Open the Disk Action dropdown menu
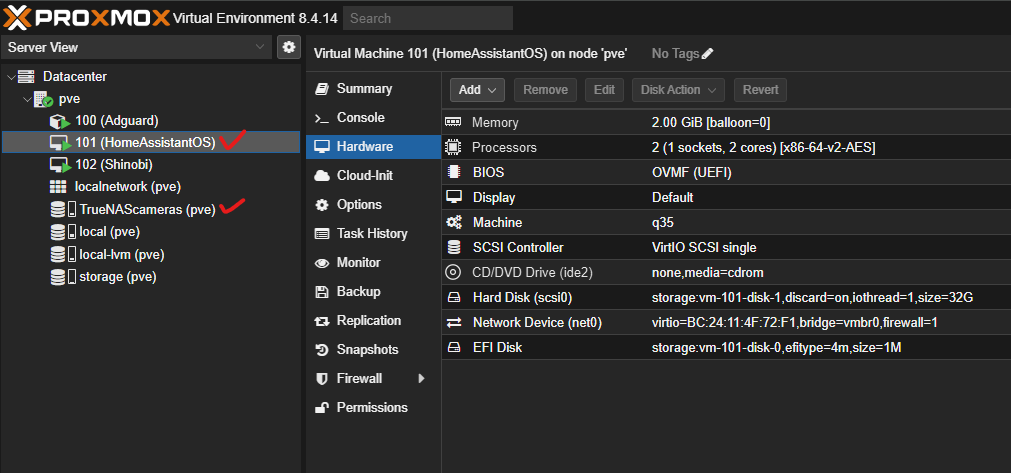The height and width of the screenshot is (473, 1011). coord(678,90)
